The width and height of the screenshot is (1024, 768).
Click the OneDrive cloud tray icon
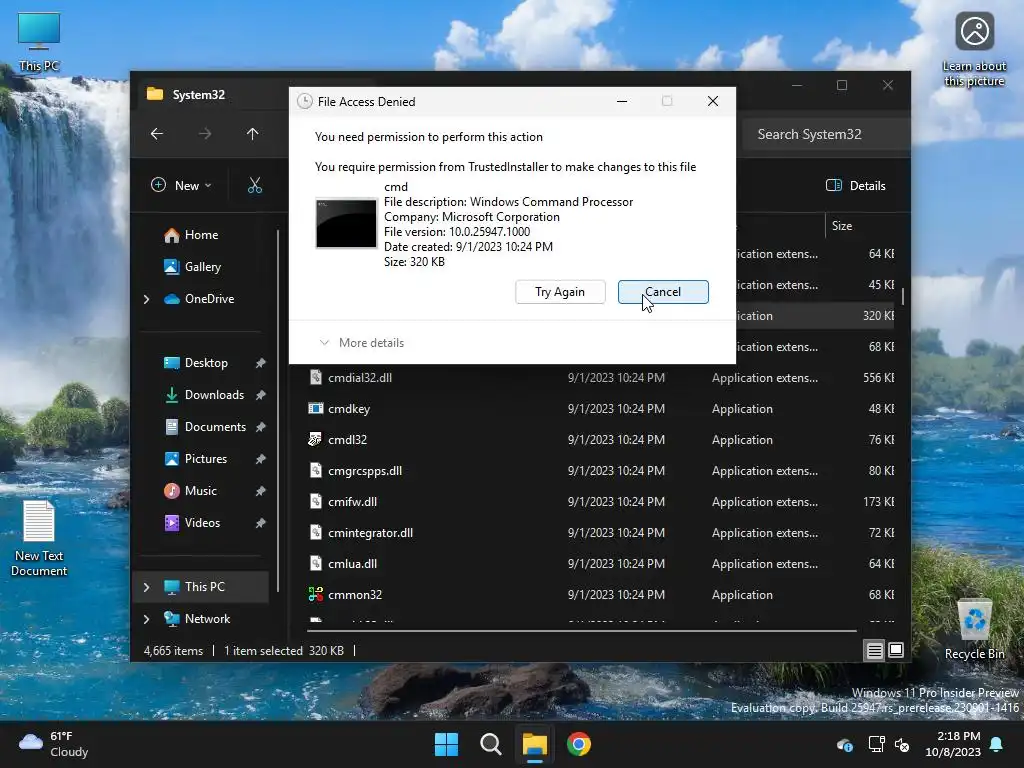pyautogui.click(x=844, y=744)
